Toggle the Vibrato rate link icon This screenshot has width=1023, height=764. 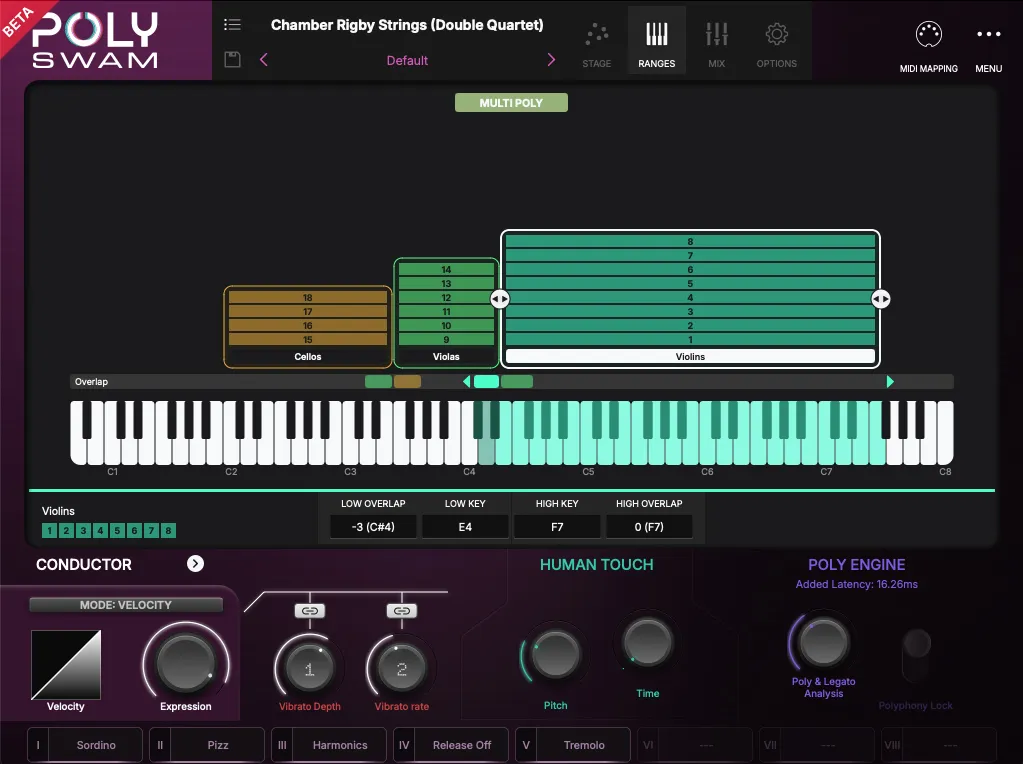[x=402, y=611]
